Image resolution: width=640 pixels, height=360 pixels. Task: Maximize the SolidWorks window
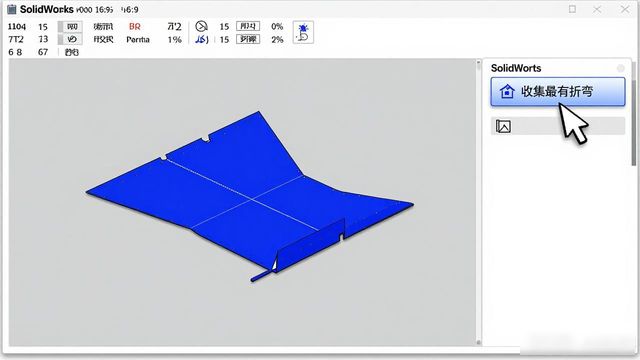click(x=572, y=9)
